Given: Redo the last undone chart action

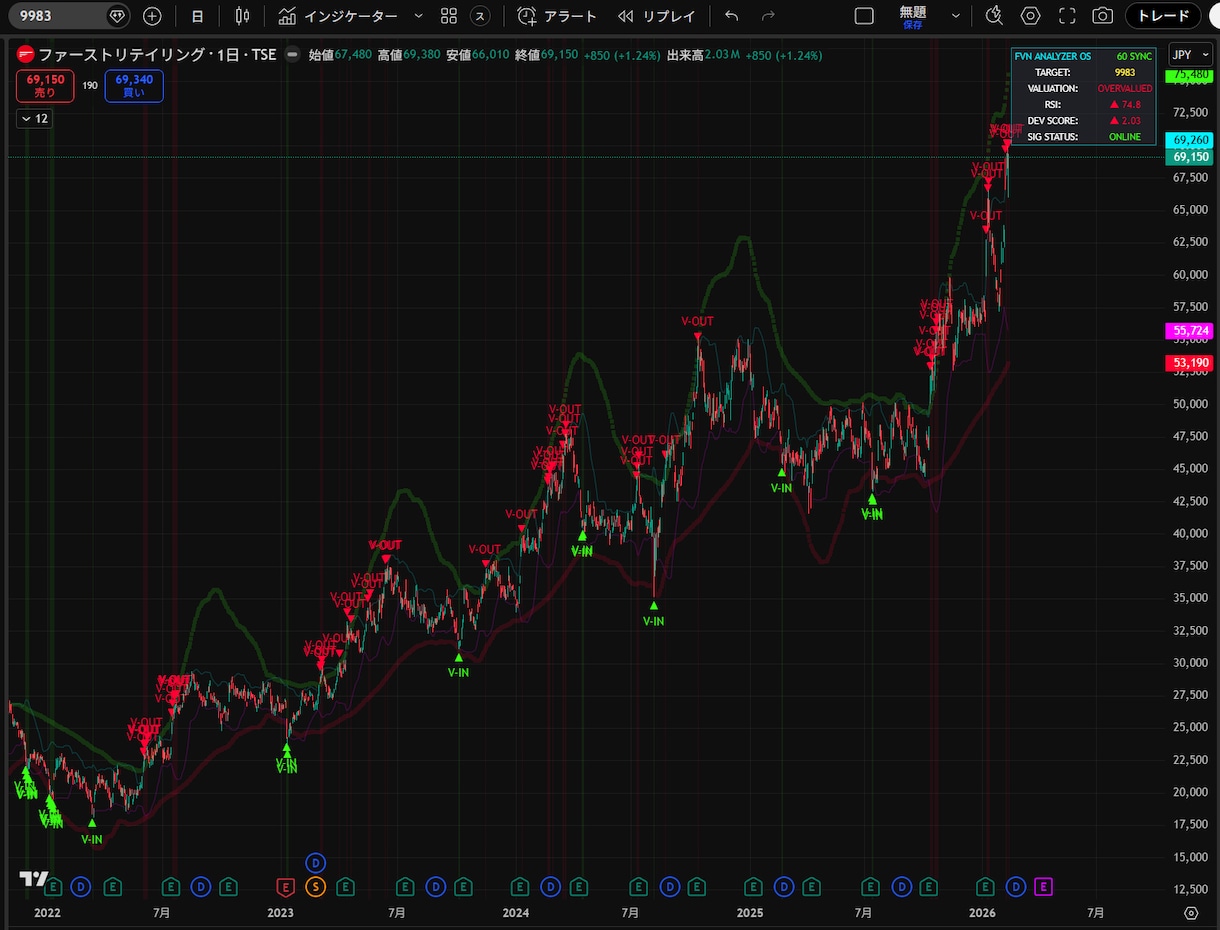Looking at the screenshot, I should pos(768,16).
